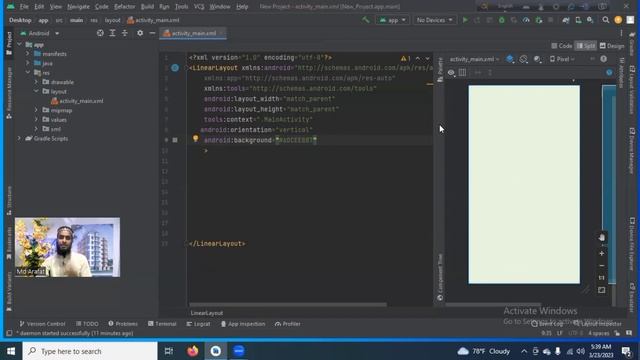Expand the mipmap folder
Screen dimensions: 640x360
click(x=36, y=110)
